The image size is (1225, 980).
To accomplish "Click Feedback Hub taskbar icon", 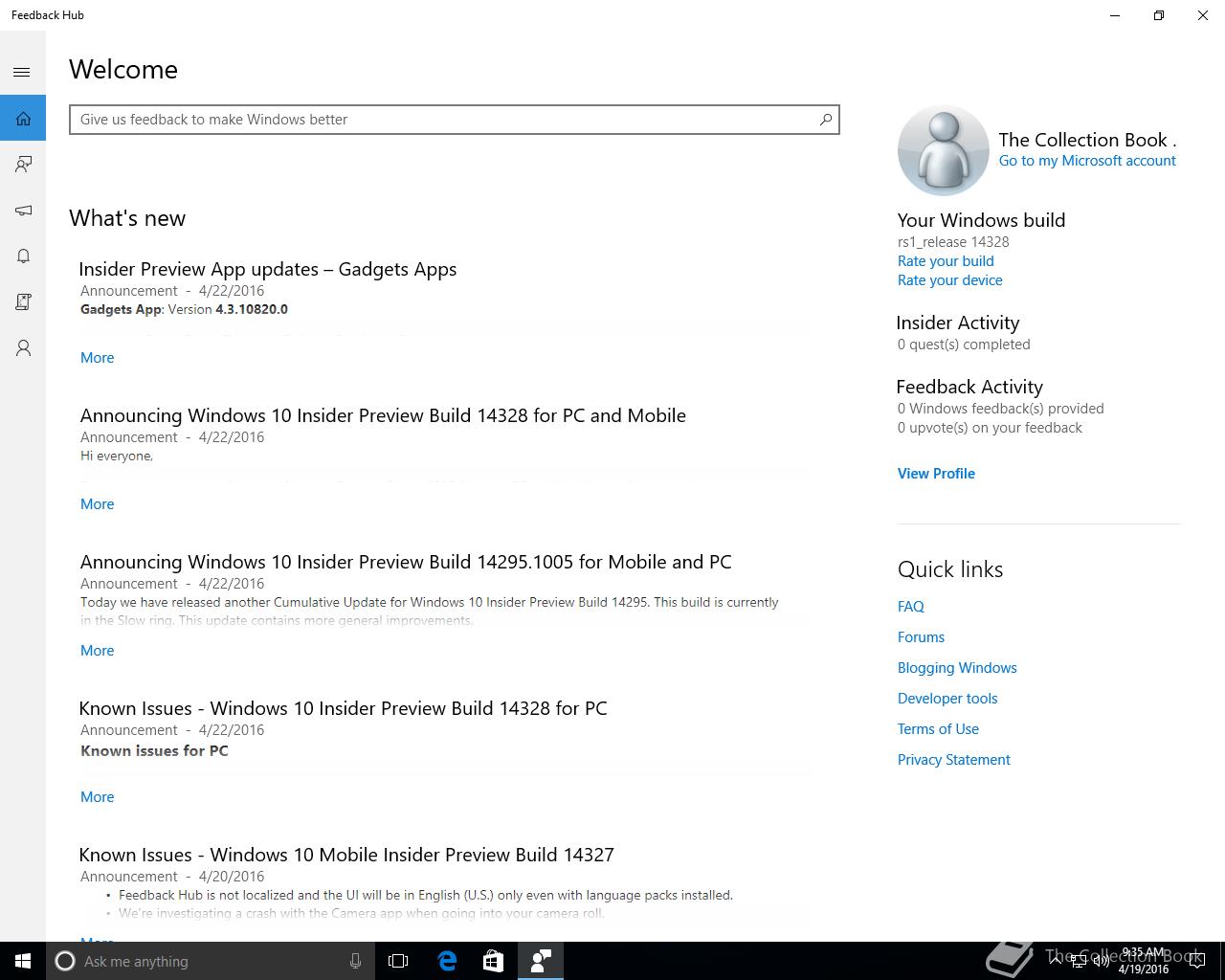I will 541,961.
